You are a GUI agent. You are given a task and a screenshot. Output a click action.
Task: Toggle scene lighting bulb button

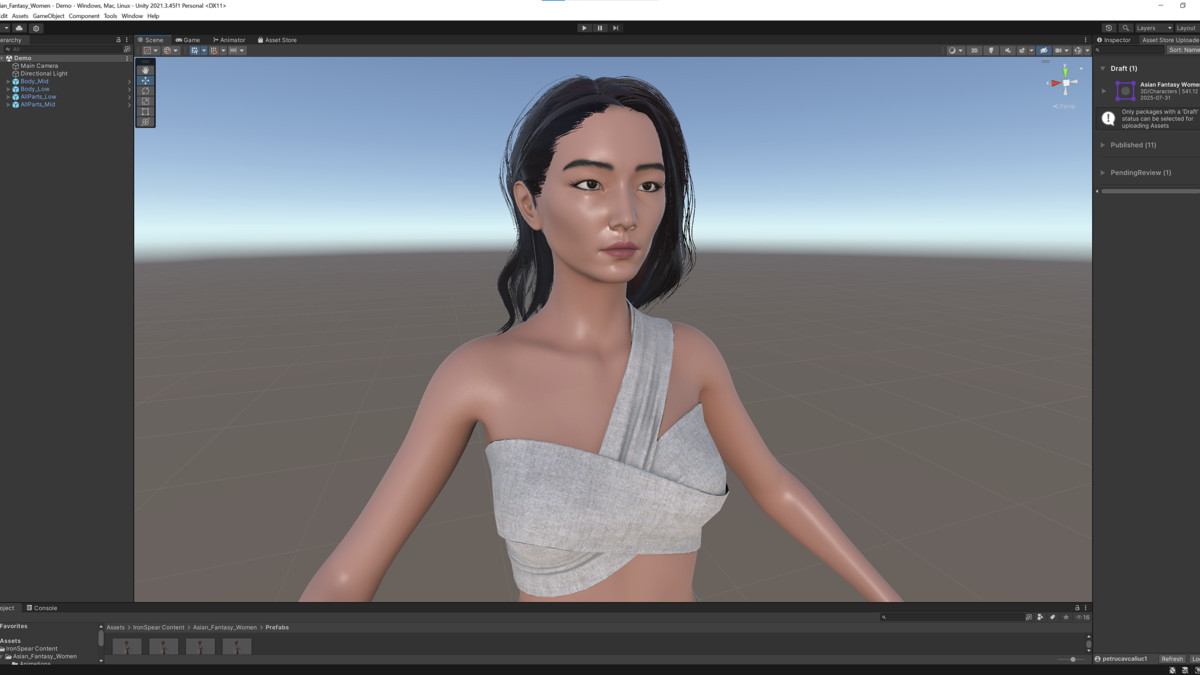(992, 50)
